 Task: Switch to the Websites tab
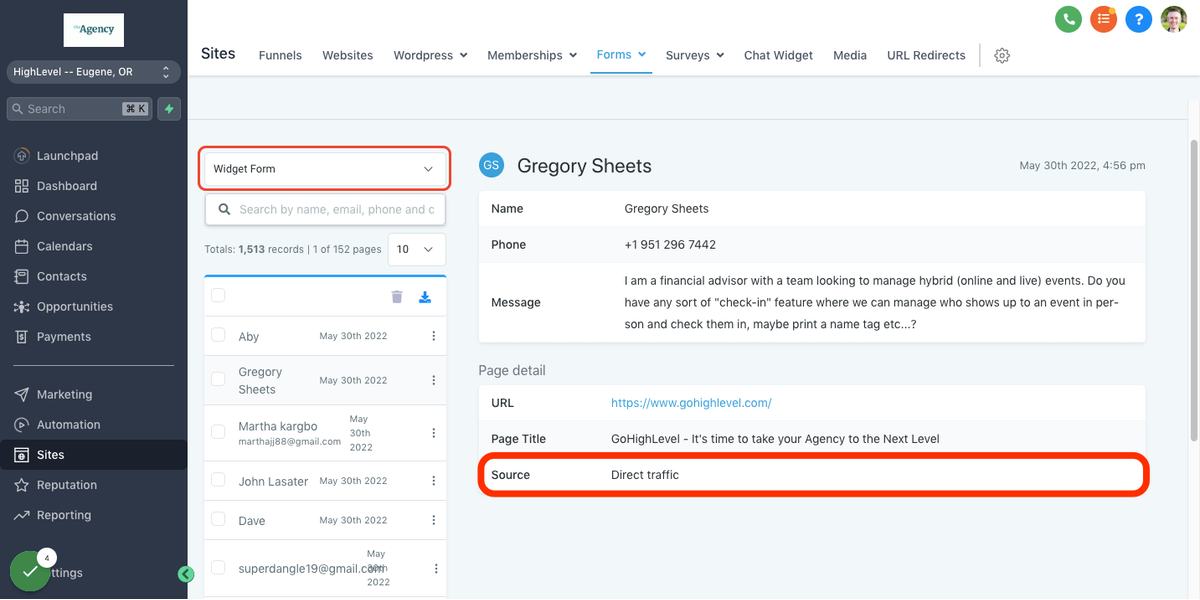tap(348, 56)
